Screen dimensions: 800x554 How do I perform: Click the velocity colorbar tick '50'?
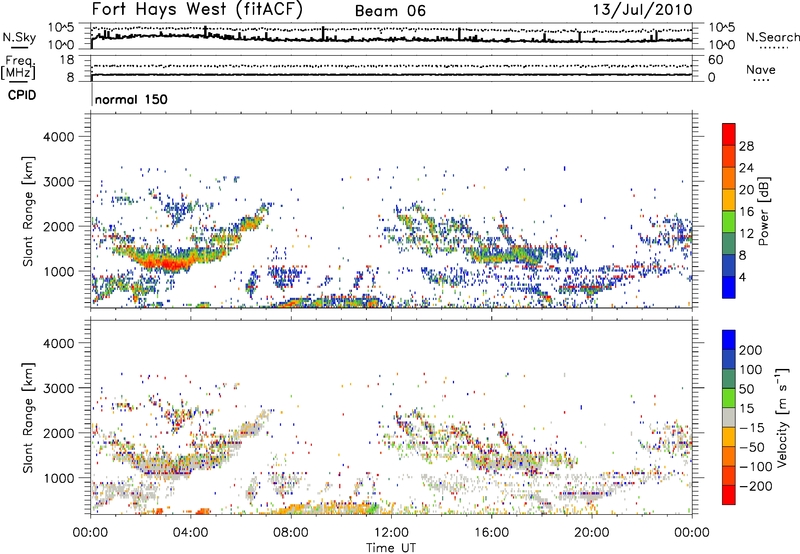(746, 389)
